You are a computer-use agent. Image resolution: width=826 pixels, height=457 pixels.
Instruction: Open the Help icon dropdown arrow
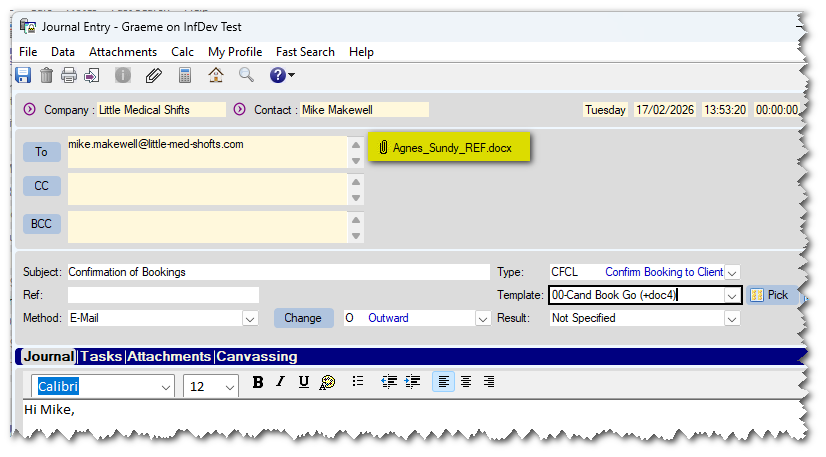coord(291,75)
